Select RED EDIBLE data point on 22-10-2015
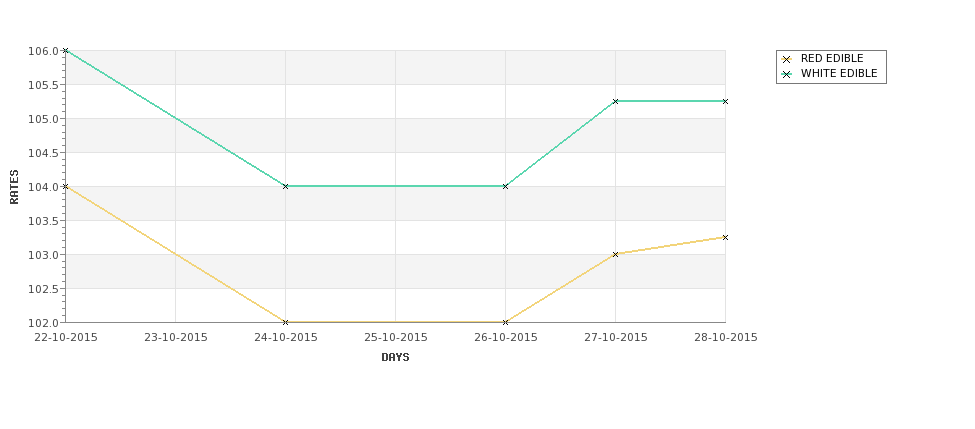The width and height of the screenshot is (975, 429). 65,187
